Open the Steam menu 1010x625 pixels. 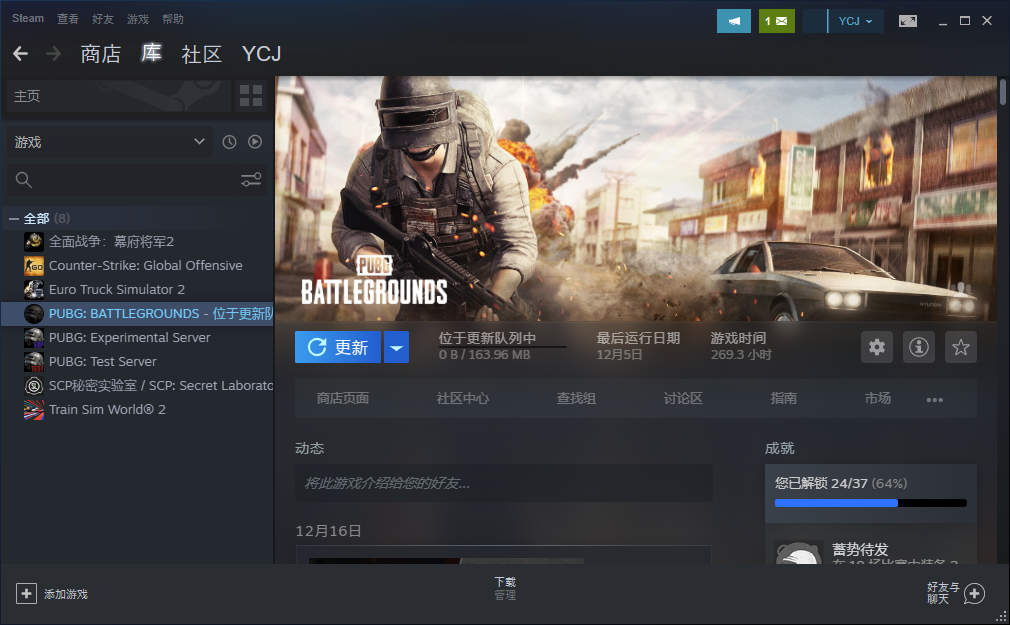click(28, 19)
